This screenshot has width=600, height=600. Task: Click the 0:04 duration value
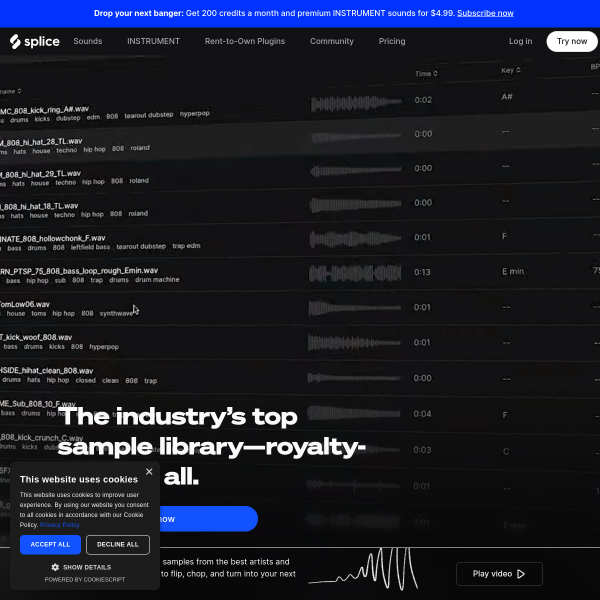coord(422,414)
